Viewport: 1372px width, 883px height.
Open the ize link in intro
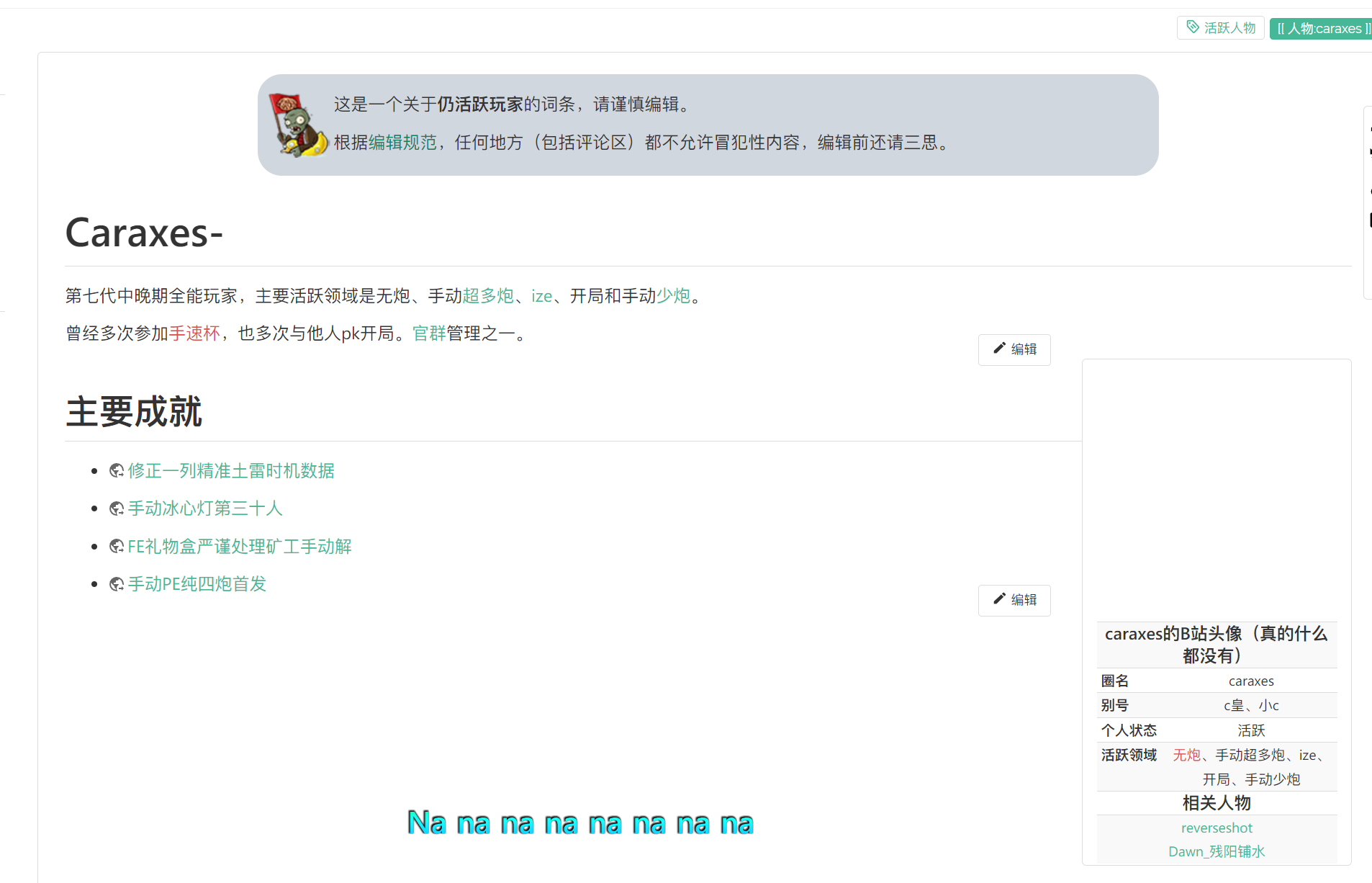(541, 296)
